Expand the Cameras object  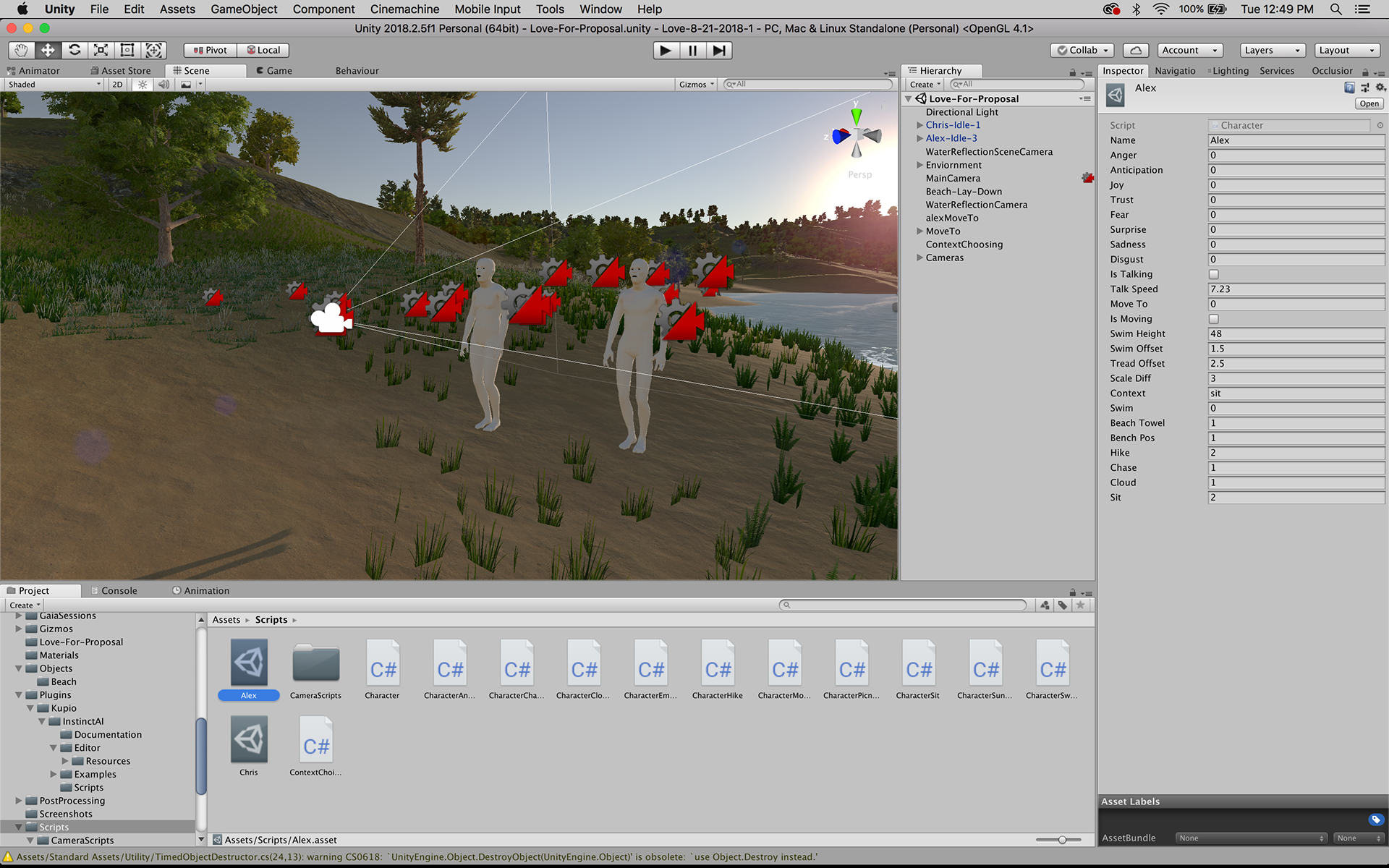(x=919, y=258)
